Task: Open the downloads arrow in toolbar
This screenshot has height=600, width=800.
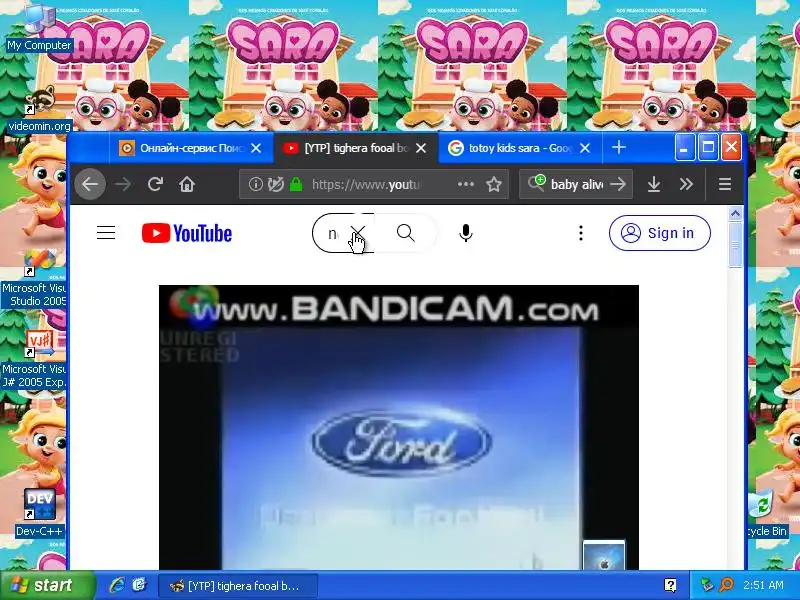Action: 654,184
